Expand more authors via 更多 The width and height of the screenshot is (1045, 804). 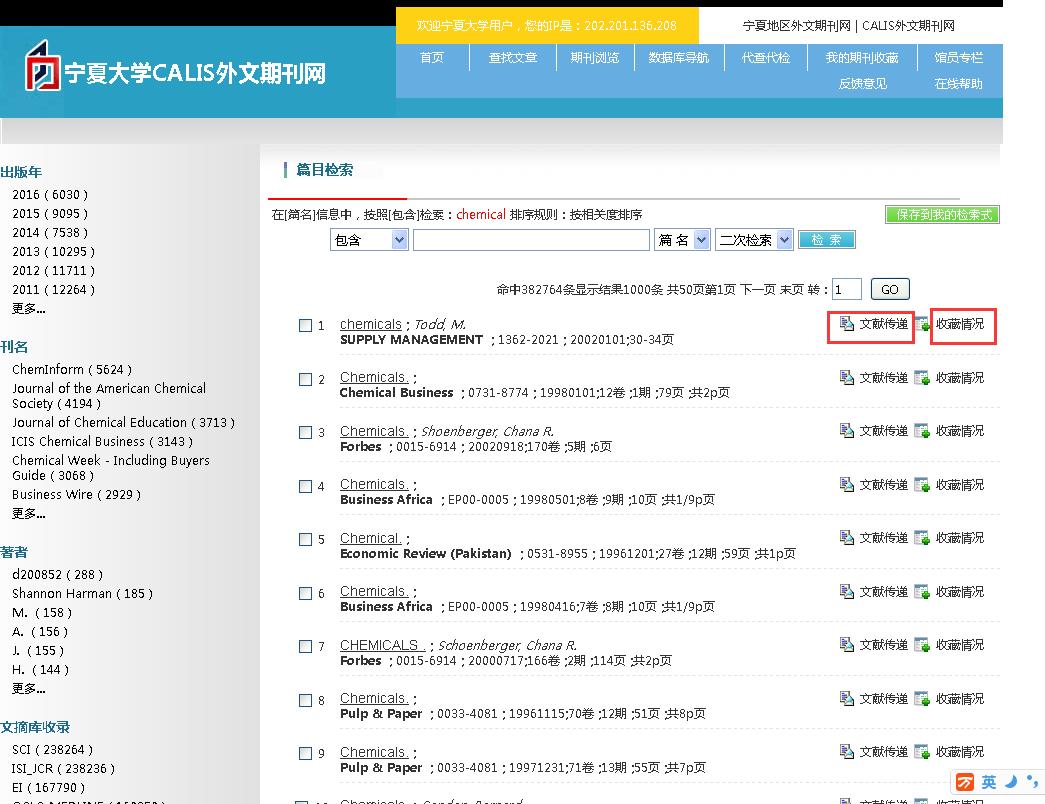click(x=29, y=688)
